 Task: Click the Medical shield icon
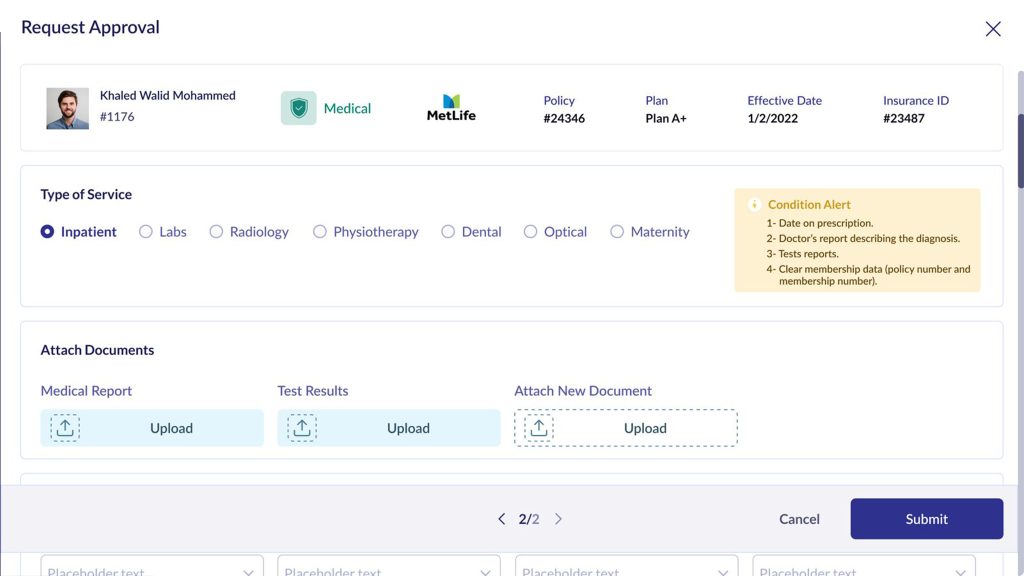(x=298, y=108)
